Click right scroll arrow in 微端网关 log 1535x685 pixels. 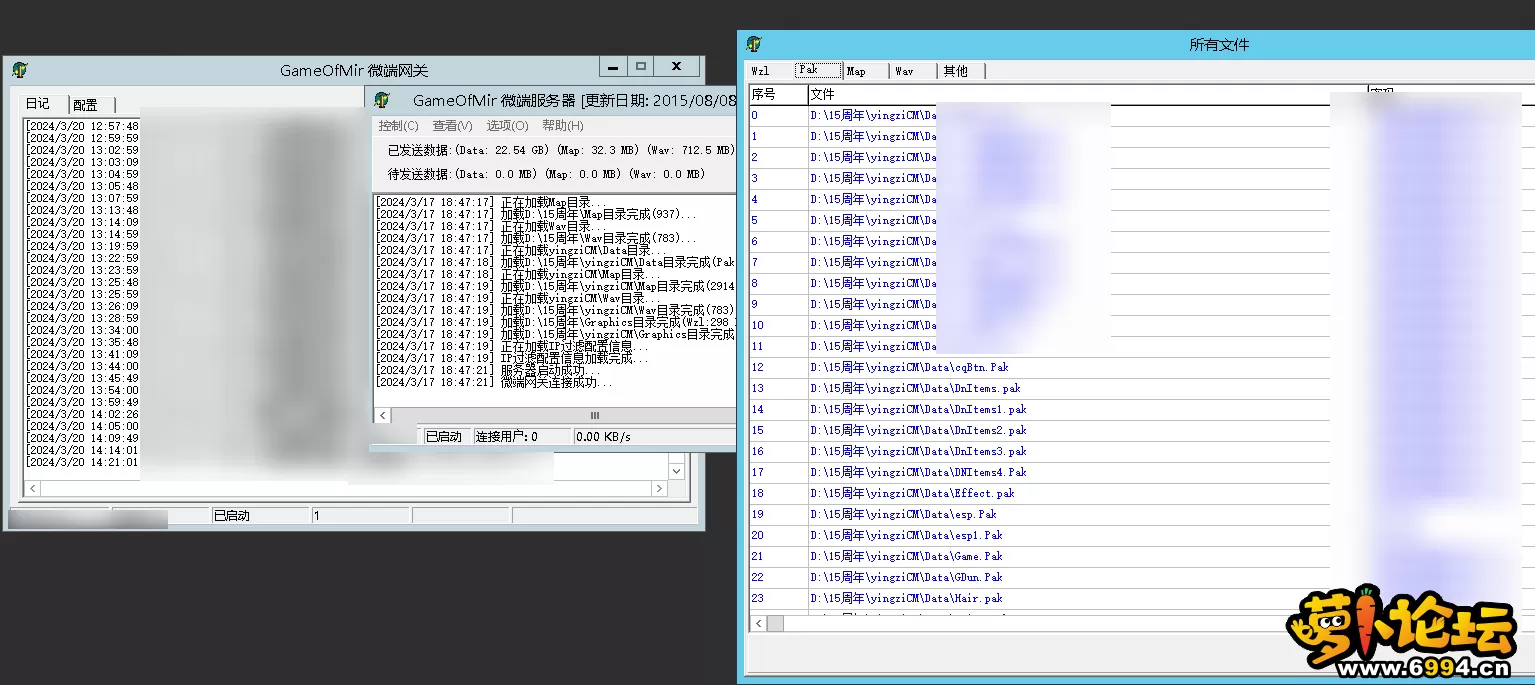click(x=659, y=489)
